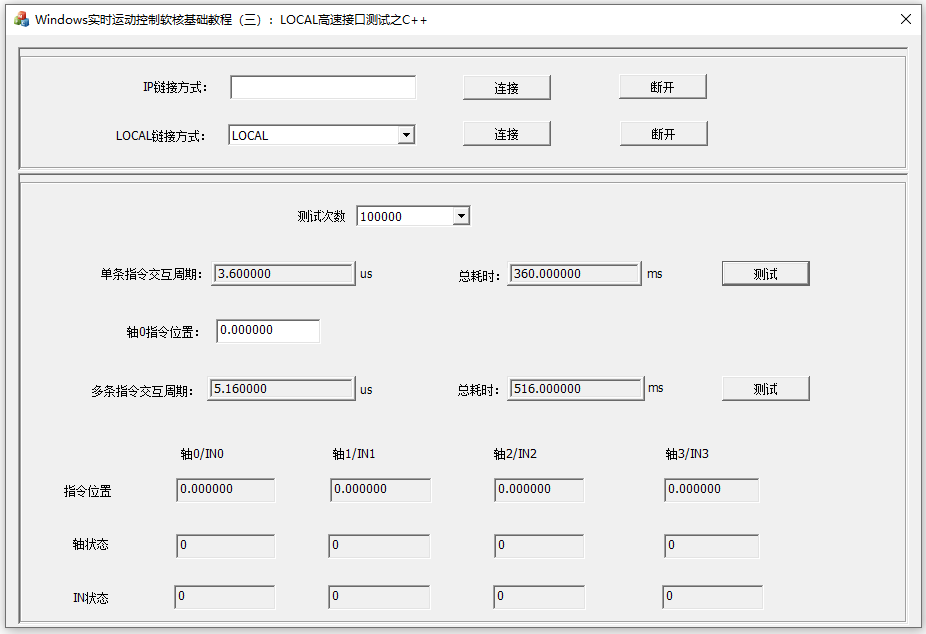Image resolution: width=926 pixels, height=634 pixels.
Task: Open the LOCAL link method dropdown
Action: (x=407, y=135)
